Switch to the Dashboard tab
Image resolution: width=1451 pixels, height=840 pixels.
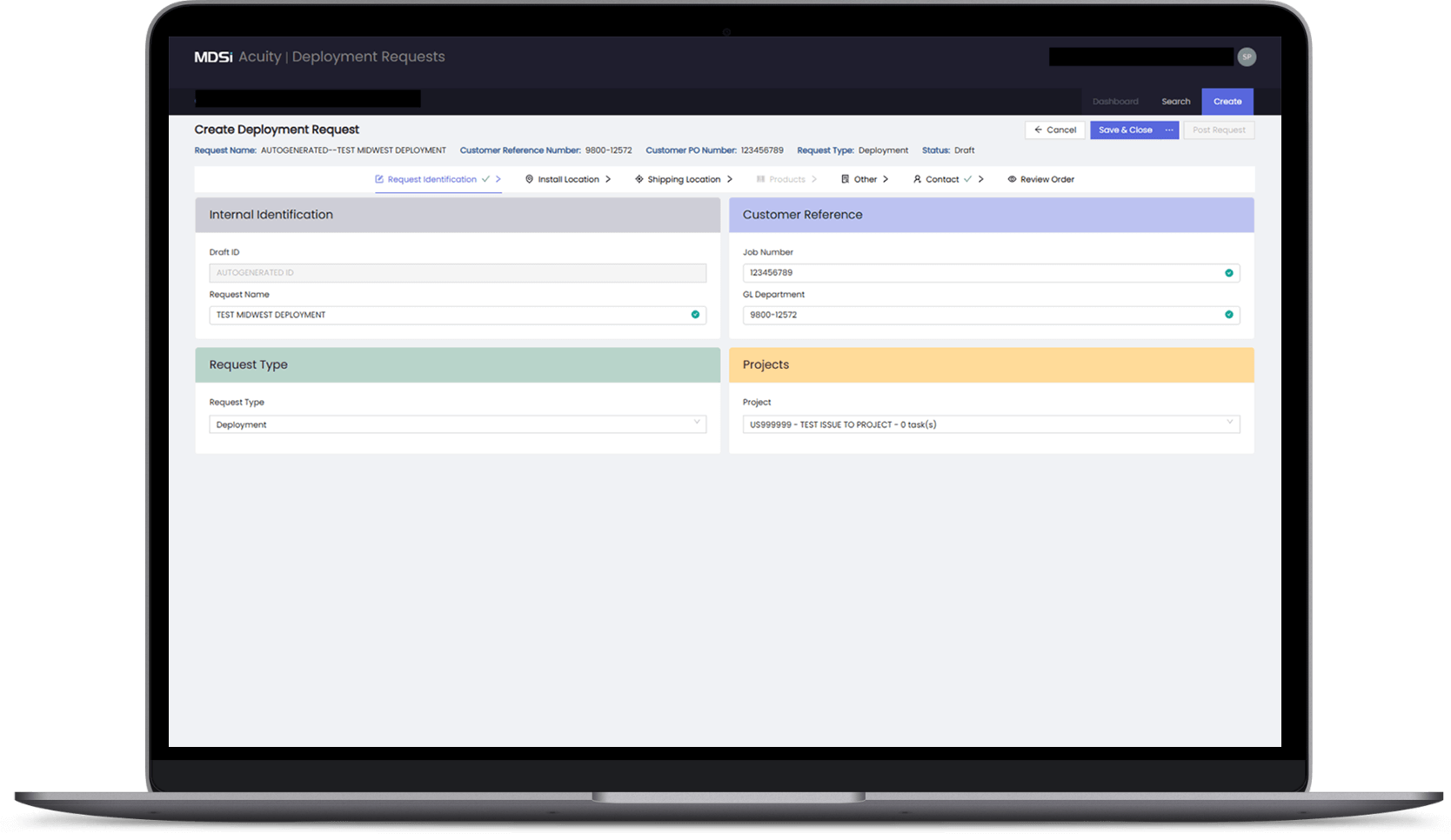[x=1115, y=102]
